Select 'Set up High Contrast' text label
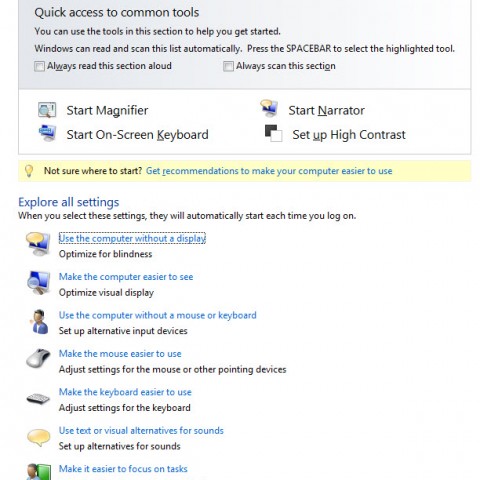480x480 pixels. (349, 135)
